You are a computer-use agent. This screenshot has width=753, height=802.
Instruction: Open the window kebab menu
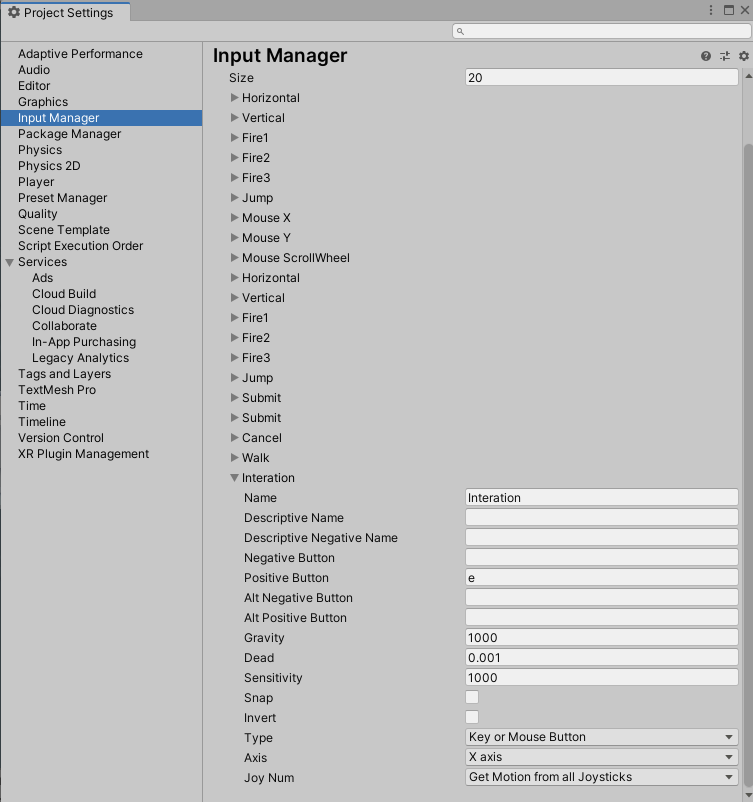pyautogui.click(x=711, y=10)
